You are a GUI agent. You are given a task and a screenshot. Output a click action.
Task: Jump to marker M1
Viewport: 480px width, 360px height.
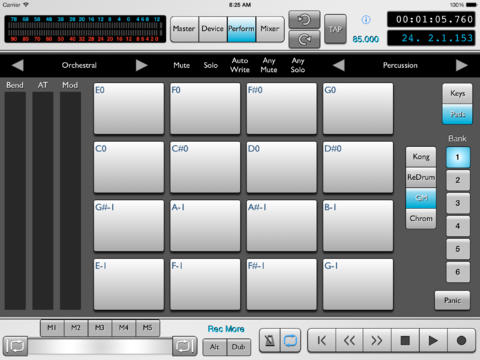(x=52, y=328)
